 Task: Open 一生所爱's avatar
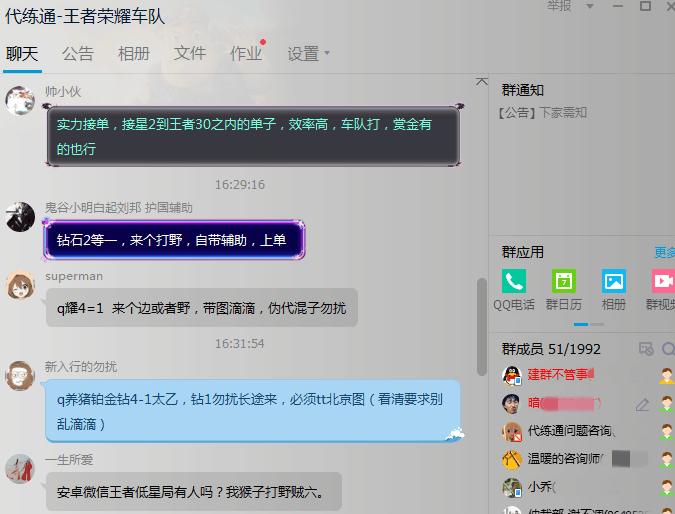click(x=20, y=469)
